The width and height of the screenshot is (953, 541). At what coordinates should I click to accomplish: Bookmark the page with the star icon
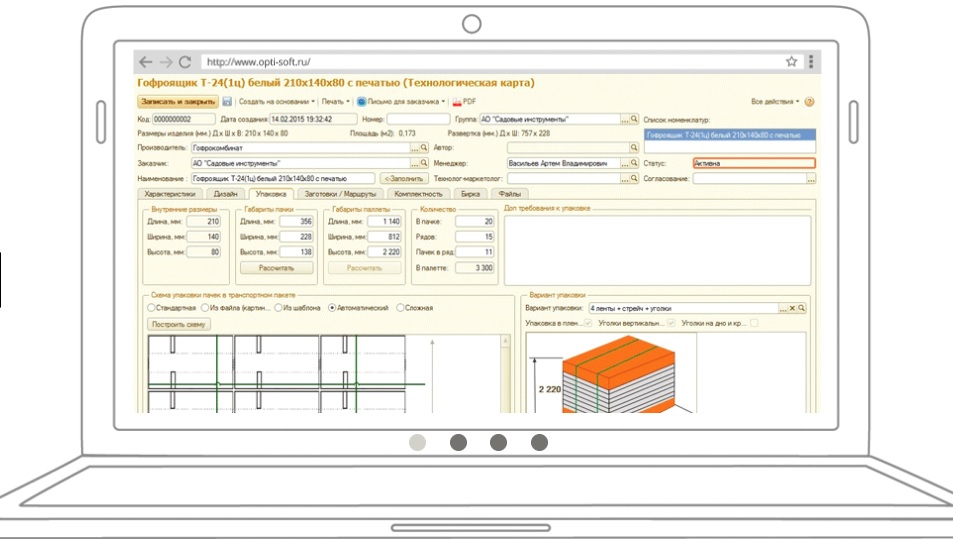coord(791,61)
